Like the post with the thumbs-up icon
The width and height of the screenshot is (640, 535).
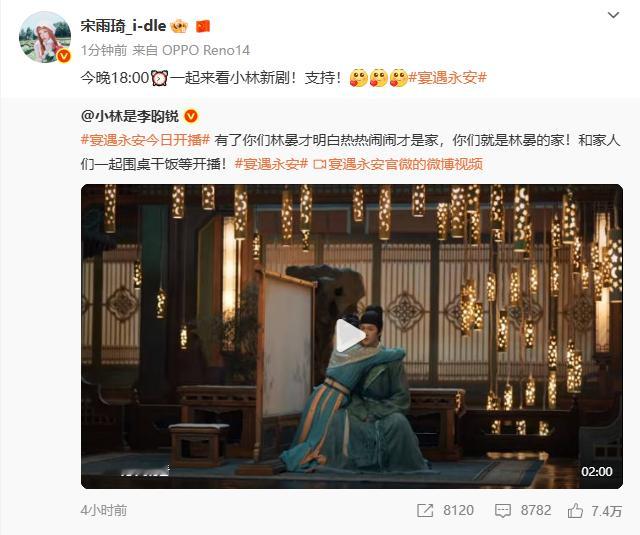coord(575,511)
